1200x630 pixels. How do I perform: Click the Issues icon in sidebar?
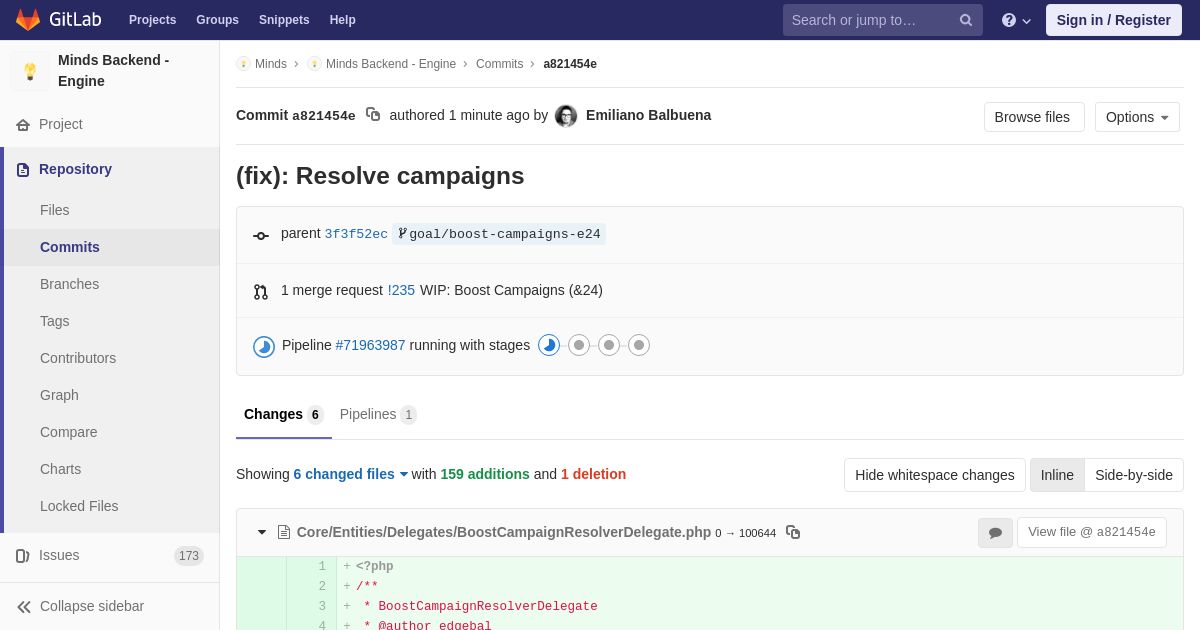click(23, 556)
